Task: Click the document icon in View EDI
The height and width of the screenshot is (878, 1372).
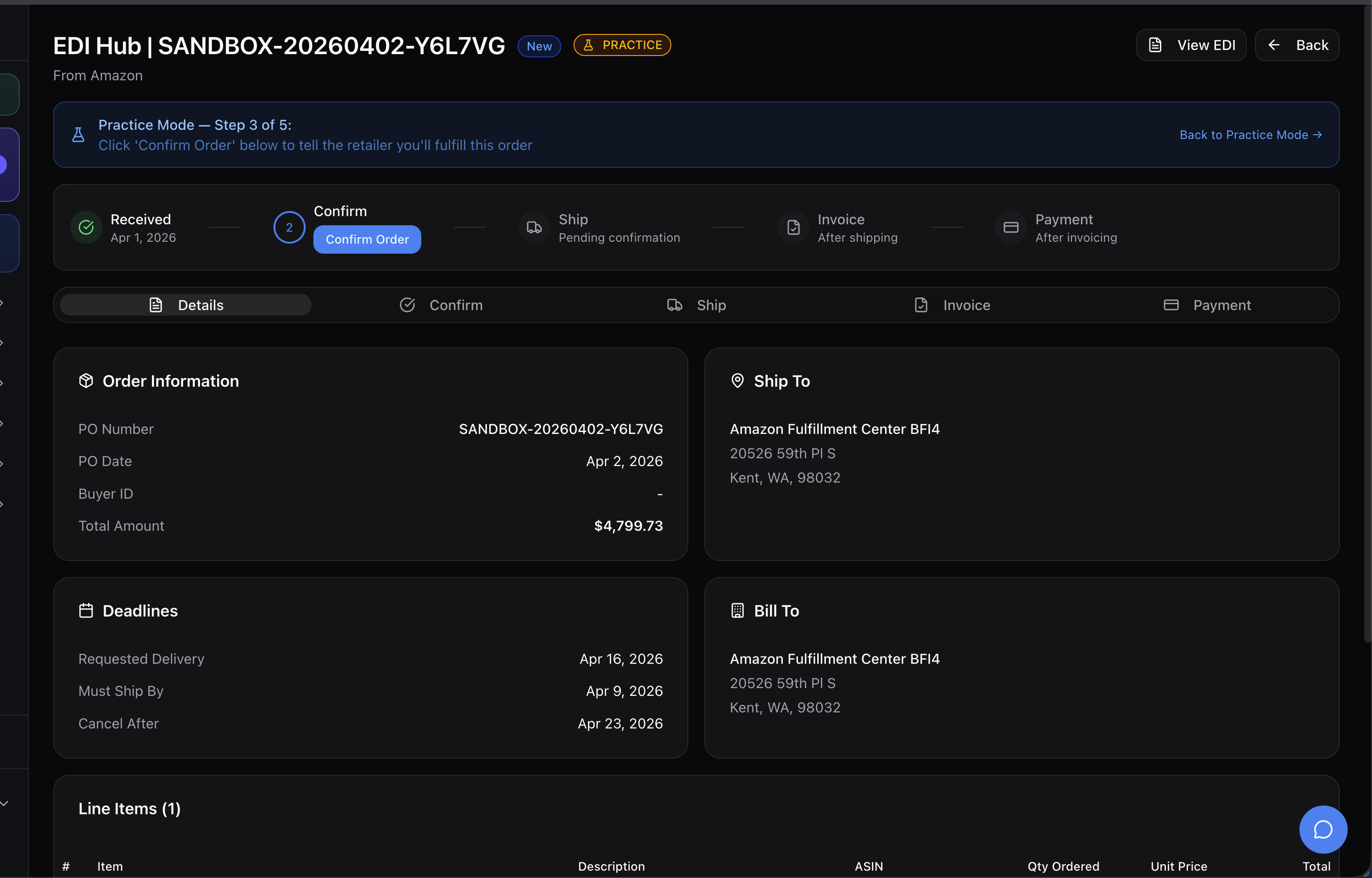Action: tap(1155, 45)
